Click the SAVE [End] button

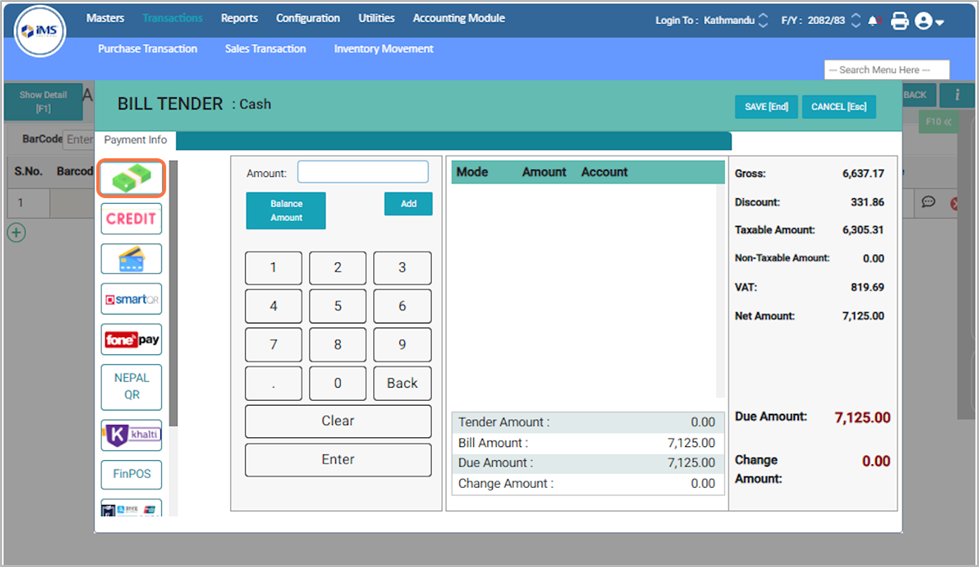(x=766, y=107)
